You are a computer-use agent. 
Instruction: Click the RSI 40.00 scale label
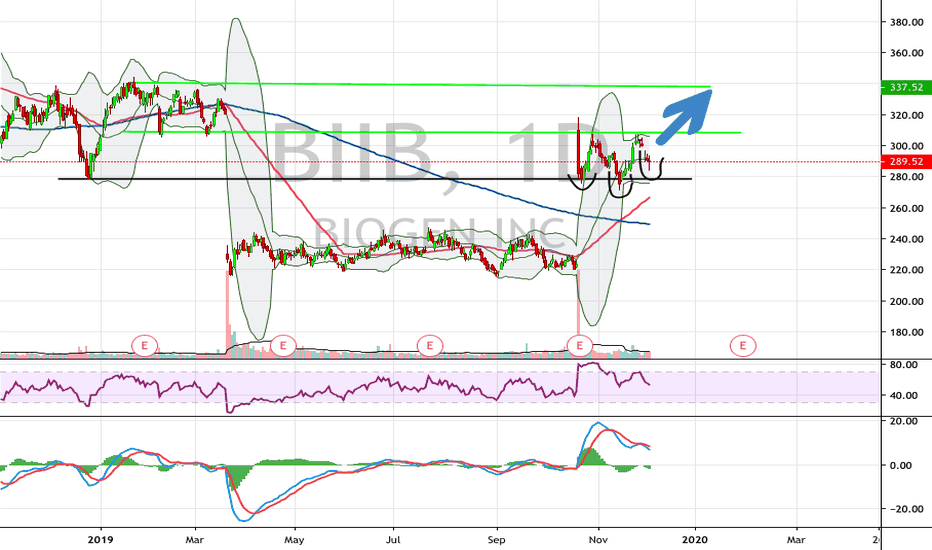(903, 395)
